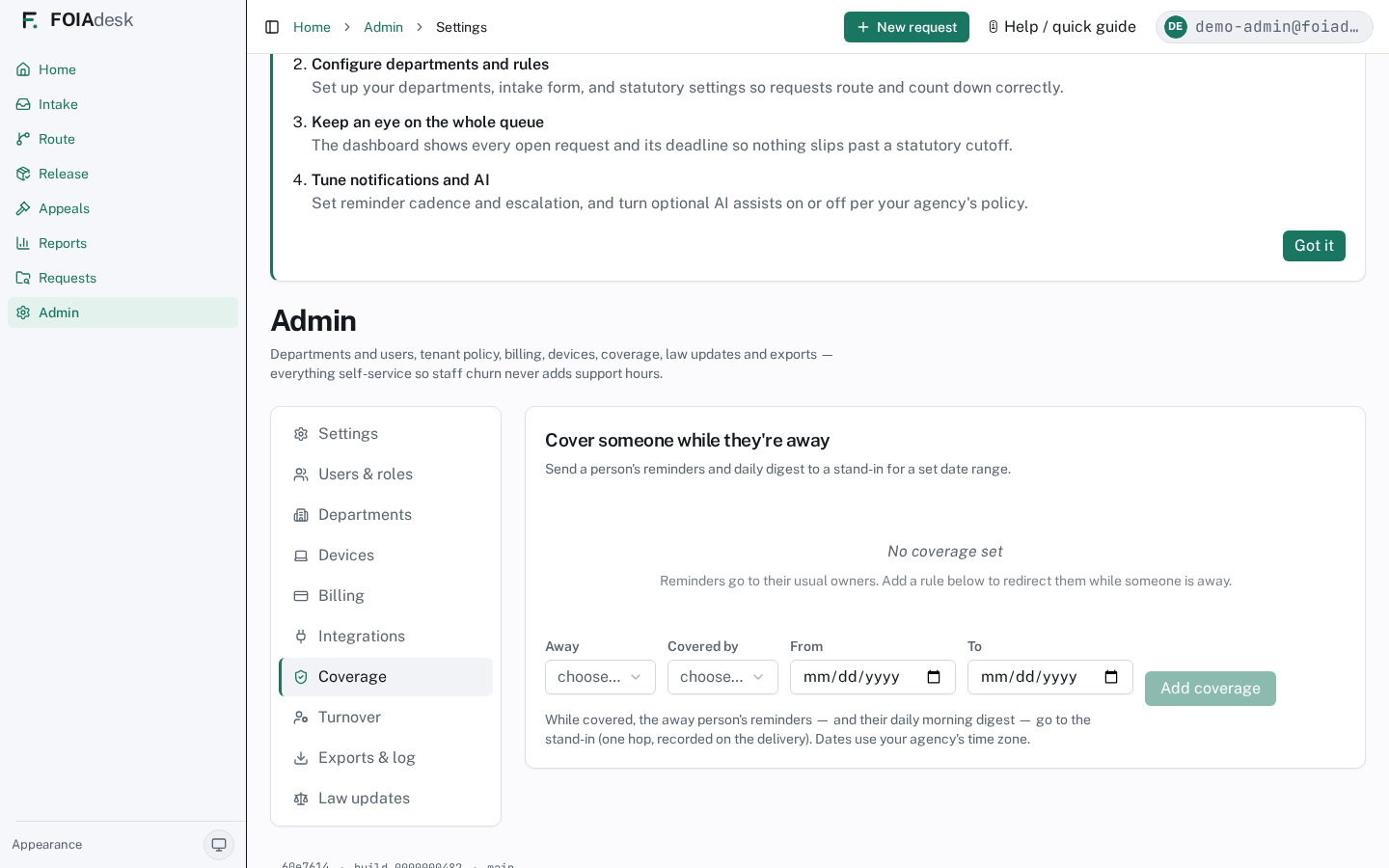
Task: Open the Exports & log tab
Action: pos(386,758)
